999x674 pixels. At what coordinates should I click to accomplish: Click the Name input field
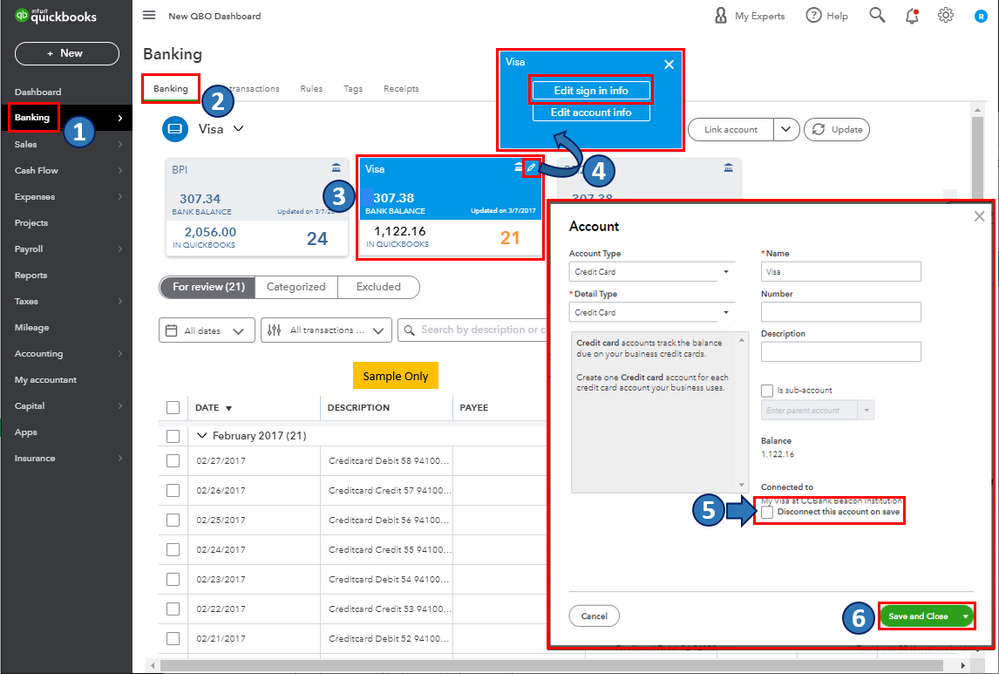(x=840, y=272)
